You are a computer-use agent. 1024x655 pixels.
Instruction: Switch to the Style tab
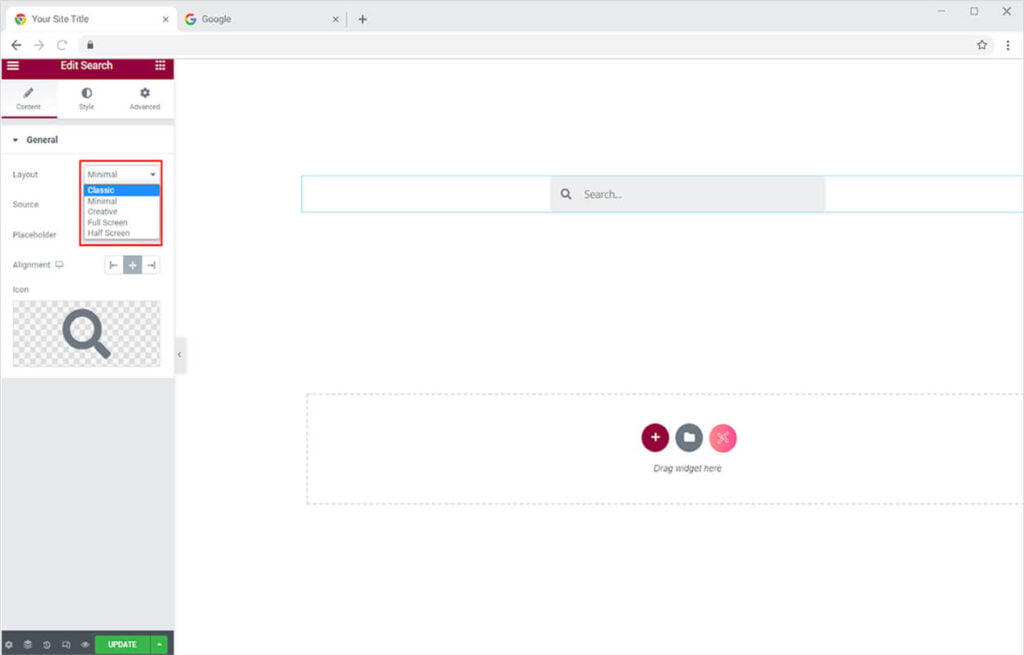87,99
